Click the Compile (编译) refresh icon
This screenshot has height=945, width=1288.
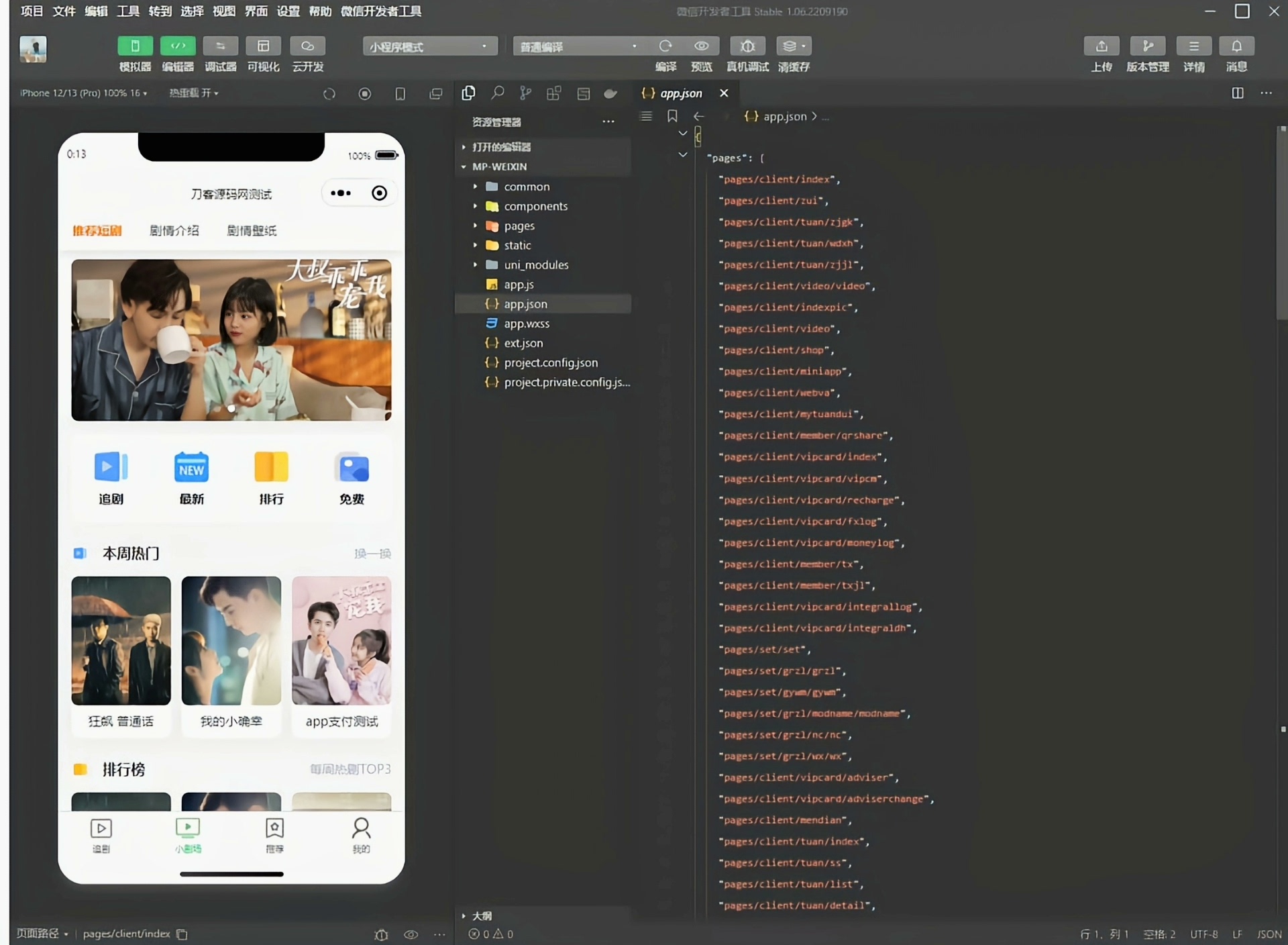pyautogui.click(x=665, y=46)
